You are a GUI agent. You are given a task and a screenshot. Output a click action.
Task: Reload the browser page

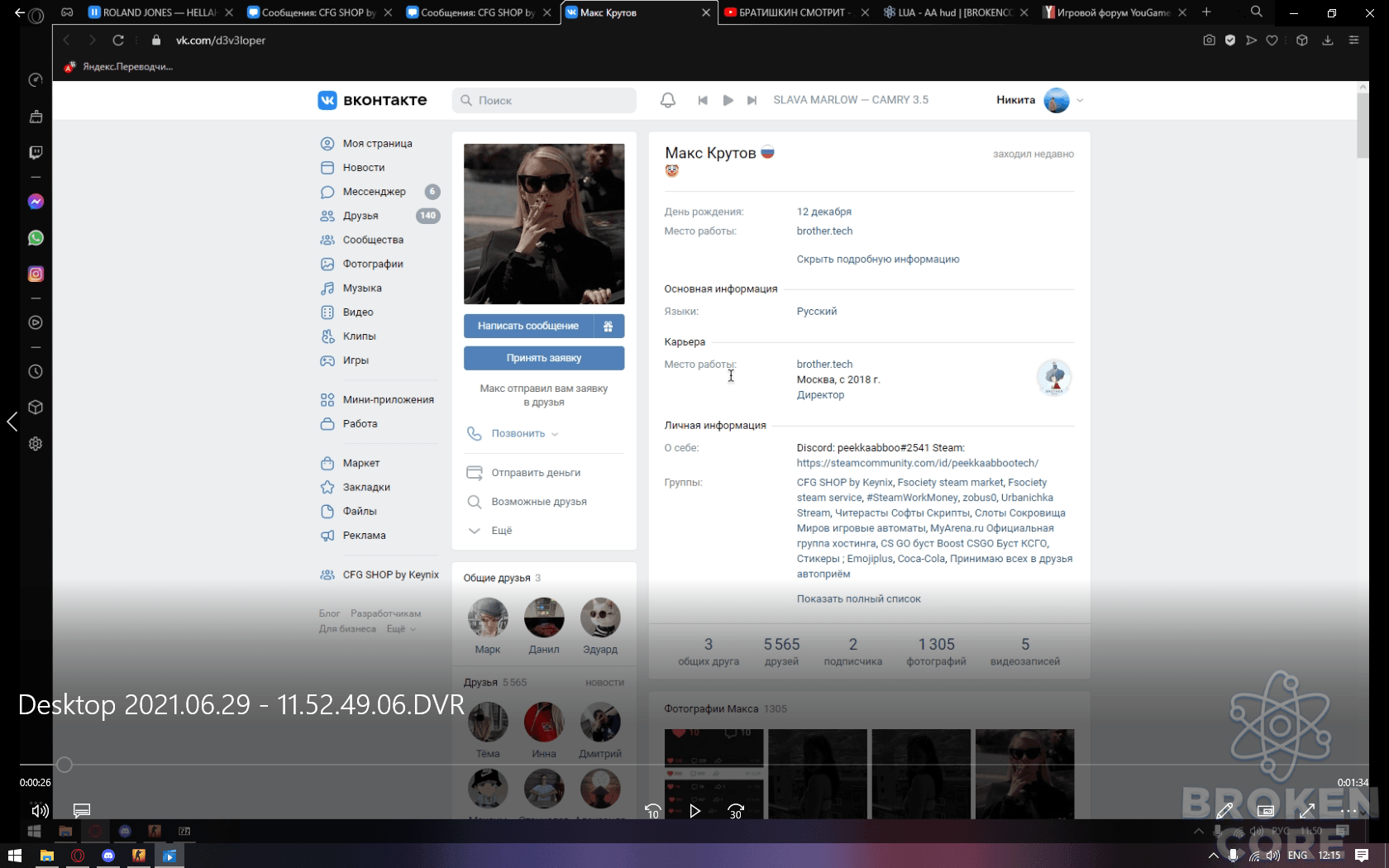click(118, 40)
